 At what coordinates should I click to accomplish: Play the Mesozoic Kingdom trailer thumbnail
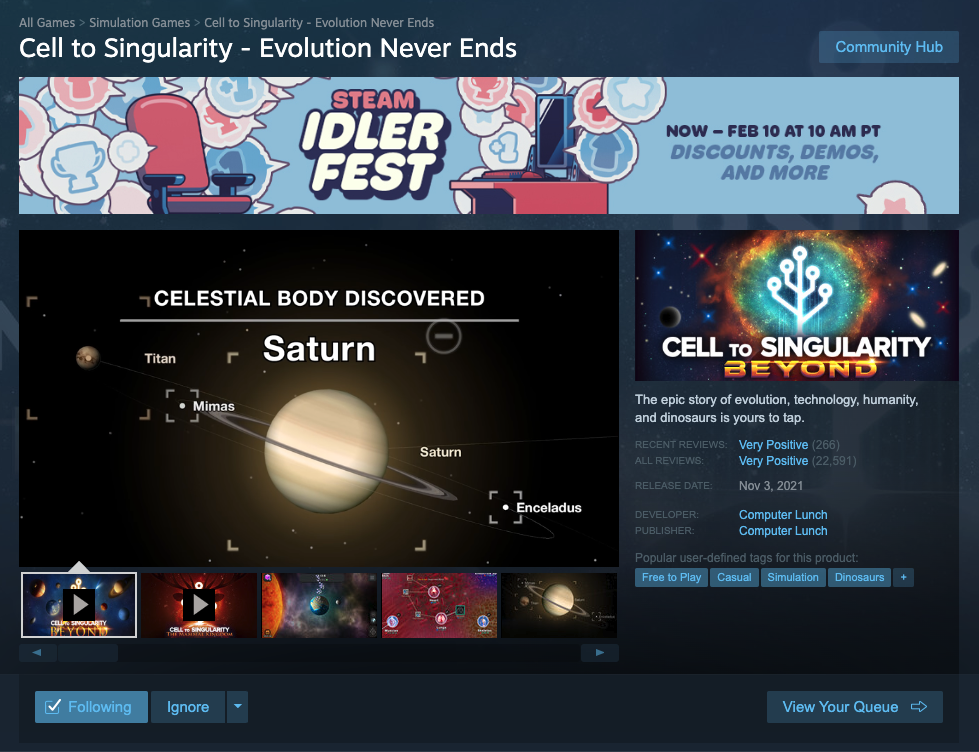click(x=199, y=605)
